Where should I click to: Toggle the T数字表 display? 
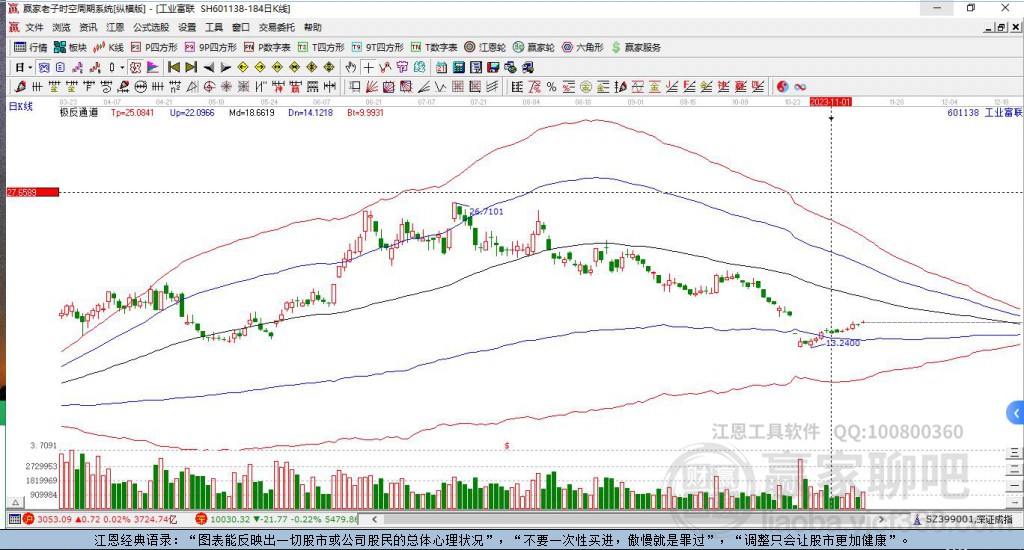[434, 47]
